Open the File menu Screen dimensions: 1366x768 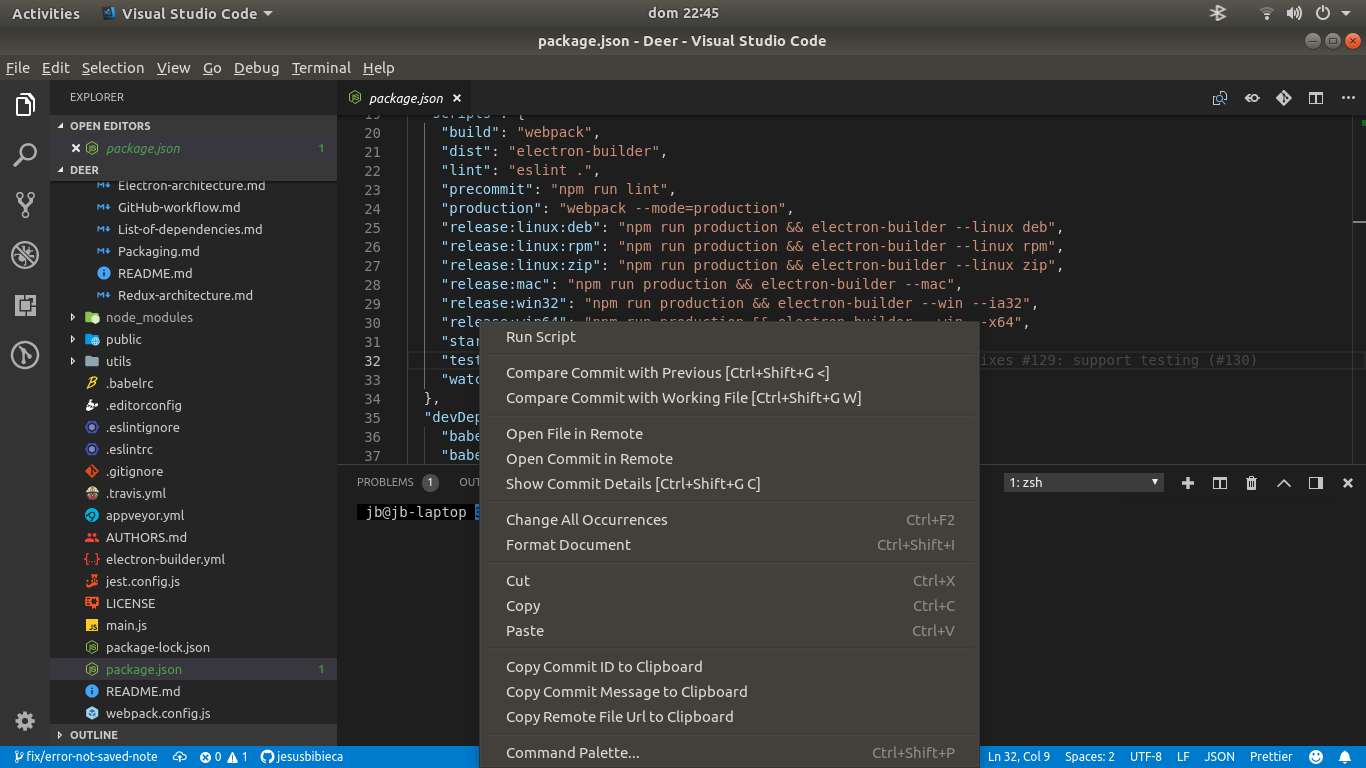pyautogui.click(x=18, y=68)
